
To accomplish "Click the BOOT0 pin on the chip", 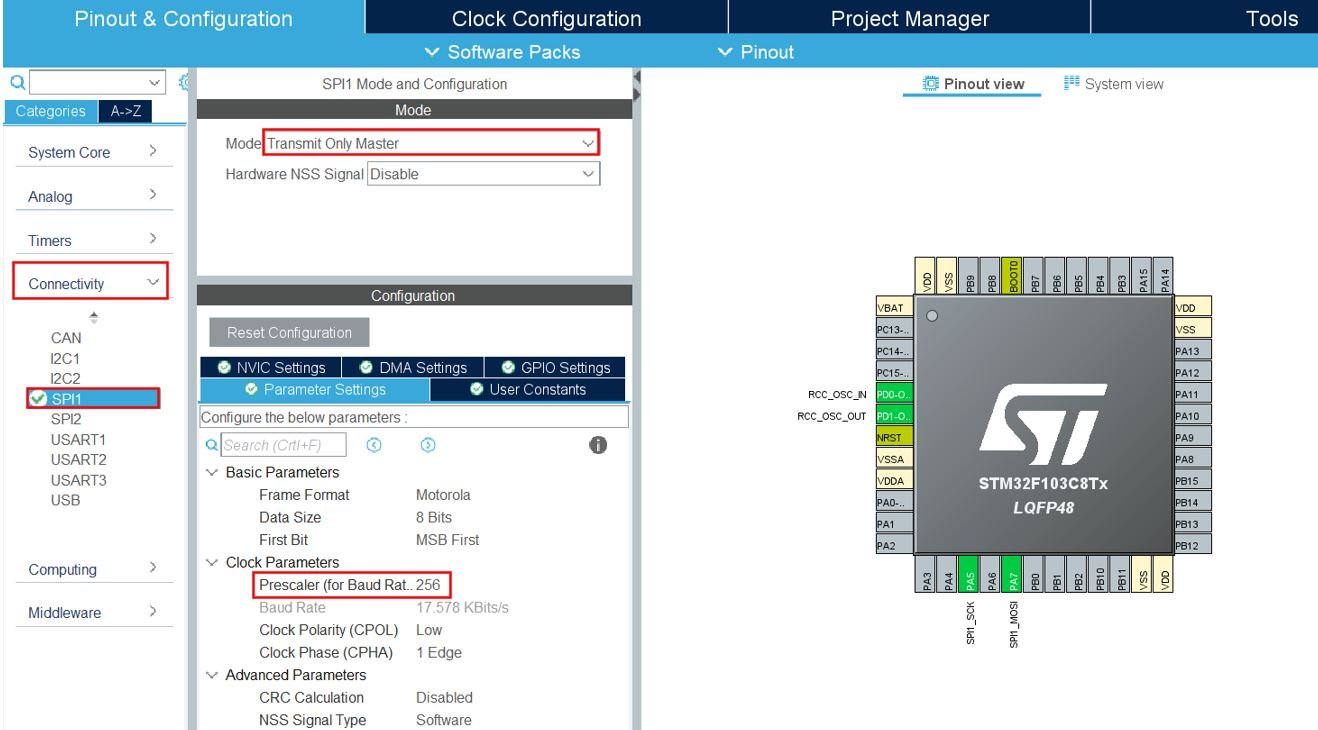I will [x=1013, y=275].
